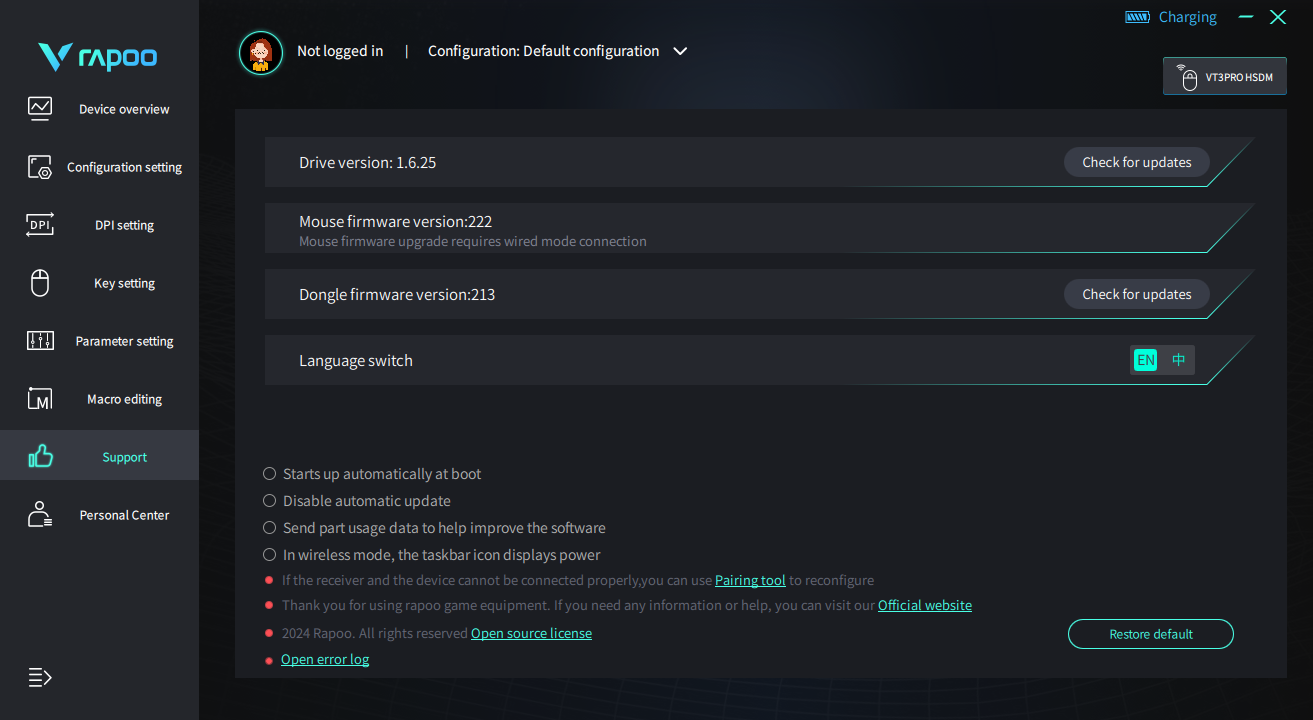1313x720 pixels.
Task: Open Personal Center via its person icon
Action: (x=40, y=515)
